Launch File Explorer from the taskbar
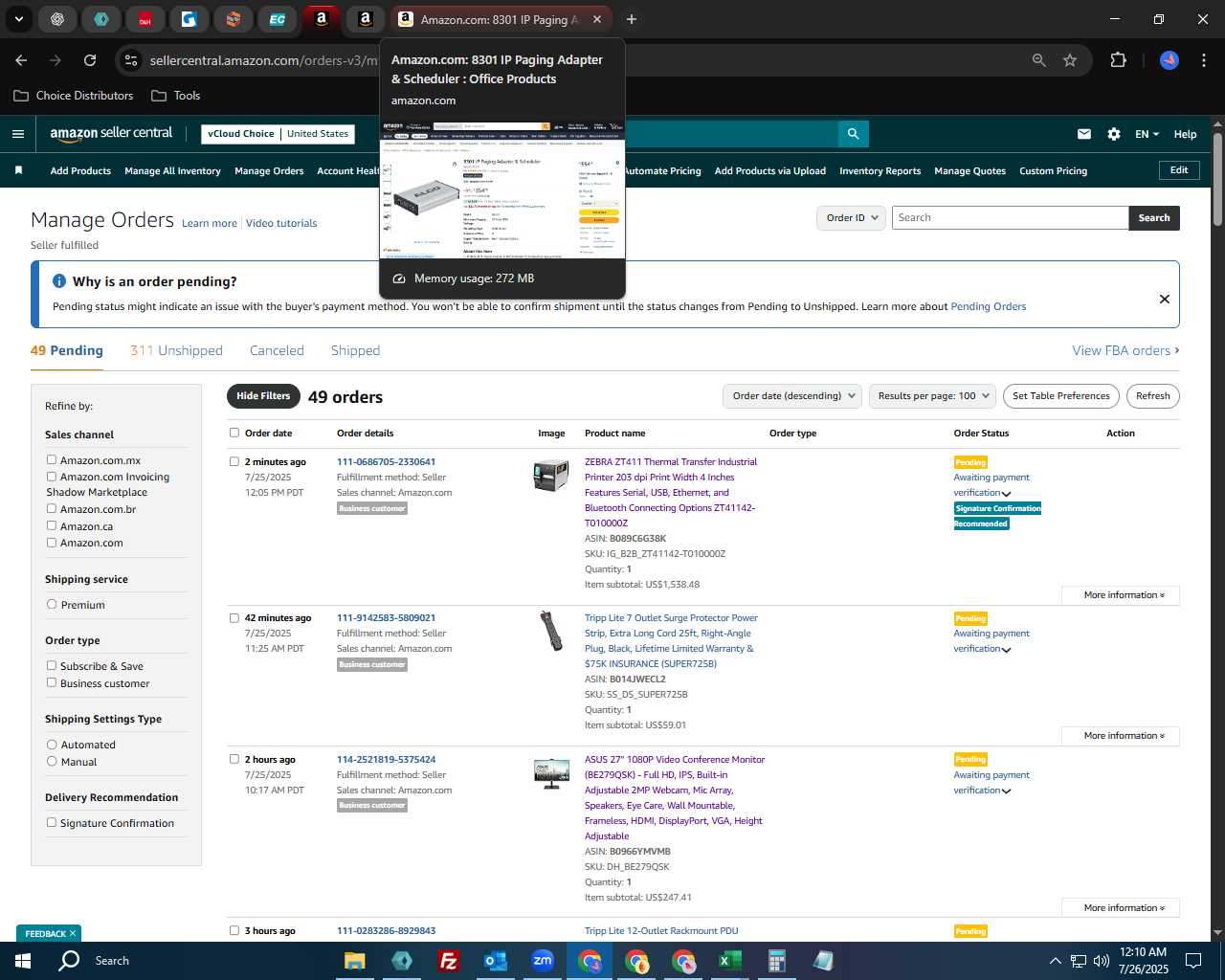The width and height of the screenshot is (1225, 980). point(355,961)
